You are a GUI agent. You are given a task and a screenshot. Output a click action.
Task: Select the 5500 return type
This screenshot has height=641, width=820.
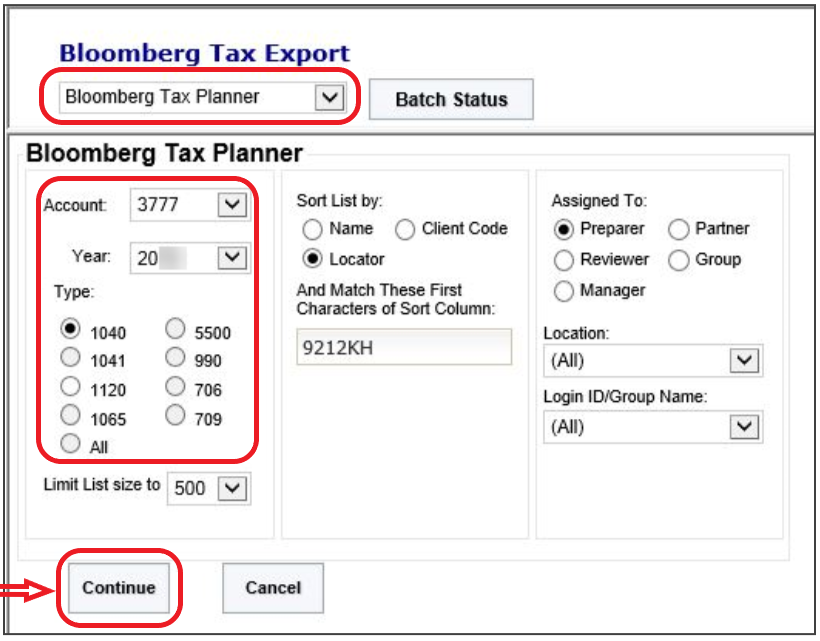click(x=175, y=329)
